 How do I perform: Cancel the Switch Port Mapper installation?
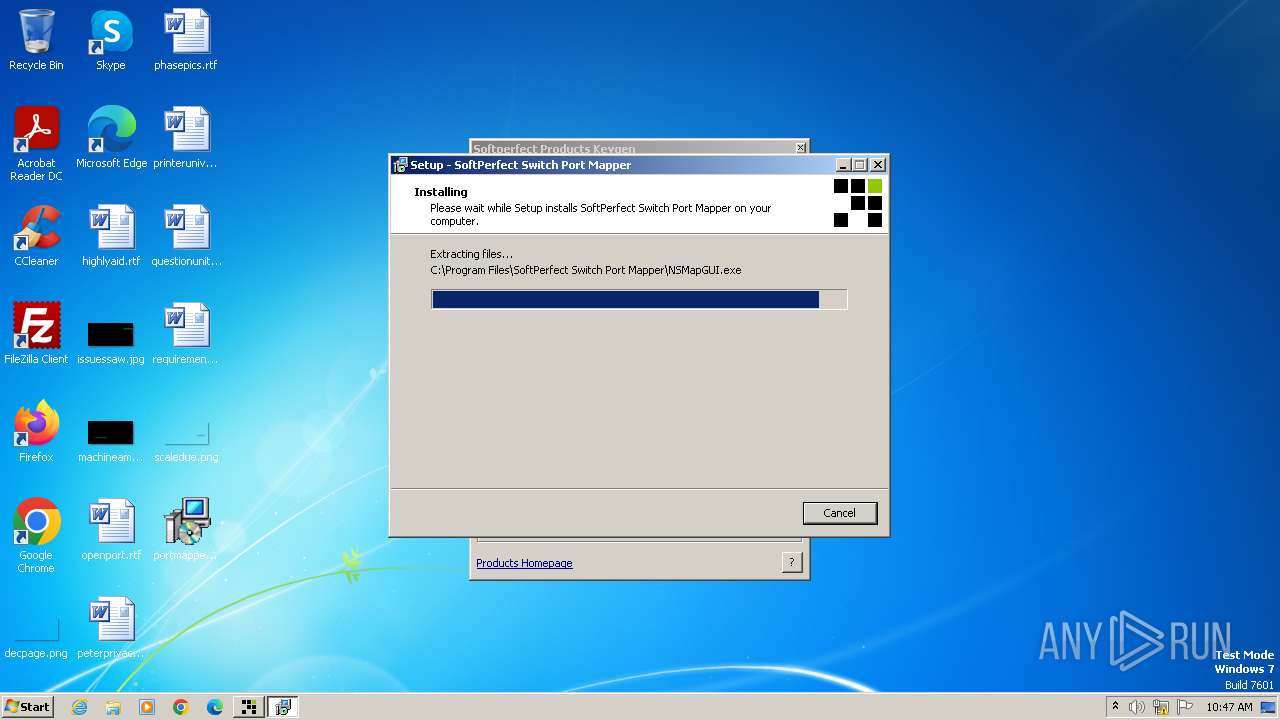pyautogui.click(x=839, y=513)
